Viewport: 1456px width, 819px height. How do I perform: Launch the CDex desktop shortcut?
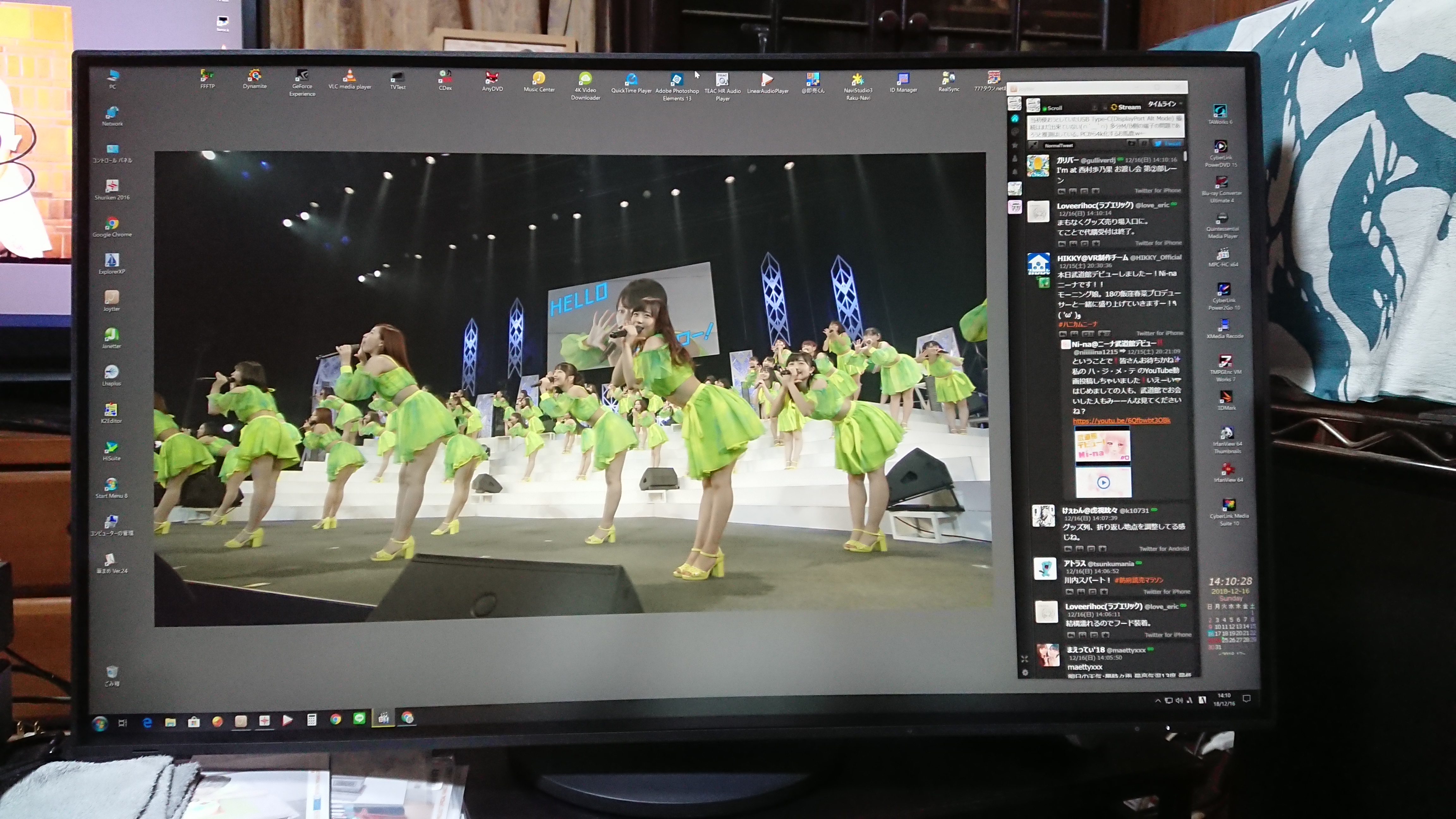coord(445,80)
